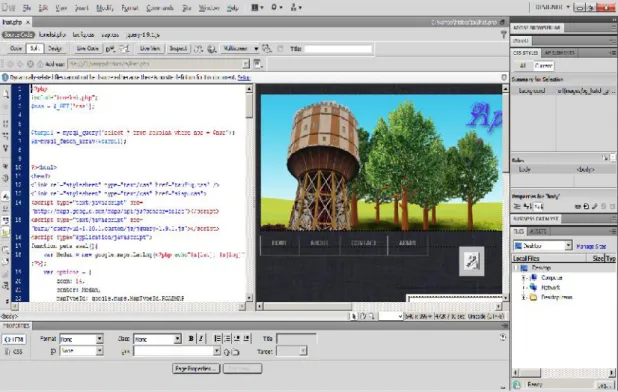This screenshot has width=618, height=392.
Task: Open the Insert menu
Action: [x=81, y=8]
